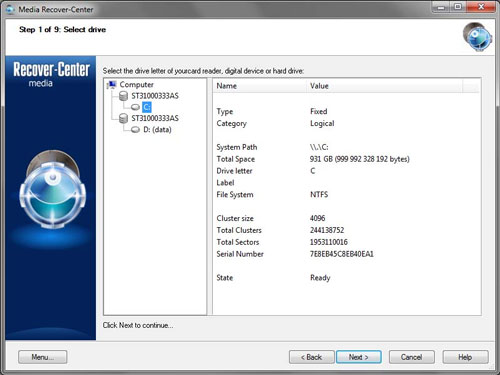Click the Media Recover-Center title bar icon
500x375 pixels.
click(x=11, y=9)
